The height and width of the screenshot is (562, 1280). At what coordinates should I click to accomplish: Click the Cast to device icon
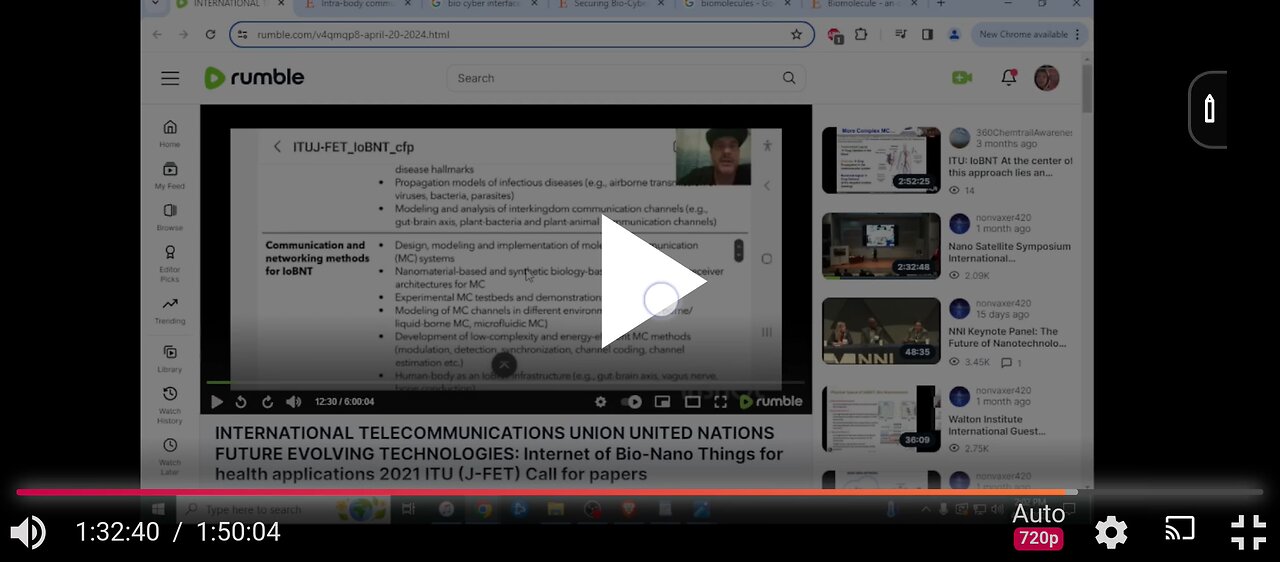click(1180, 530)
